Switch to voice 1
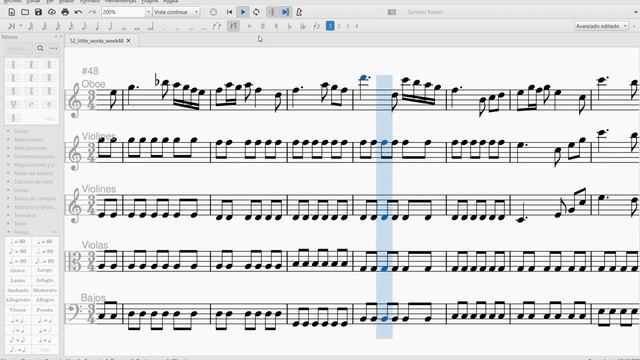 pos(330,26)
